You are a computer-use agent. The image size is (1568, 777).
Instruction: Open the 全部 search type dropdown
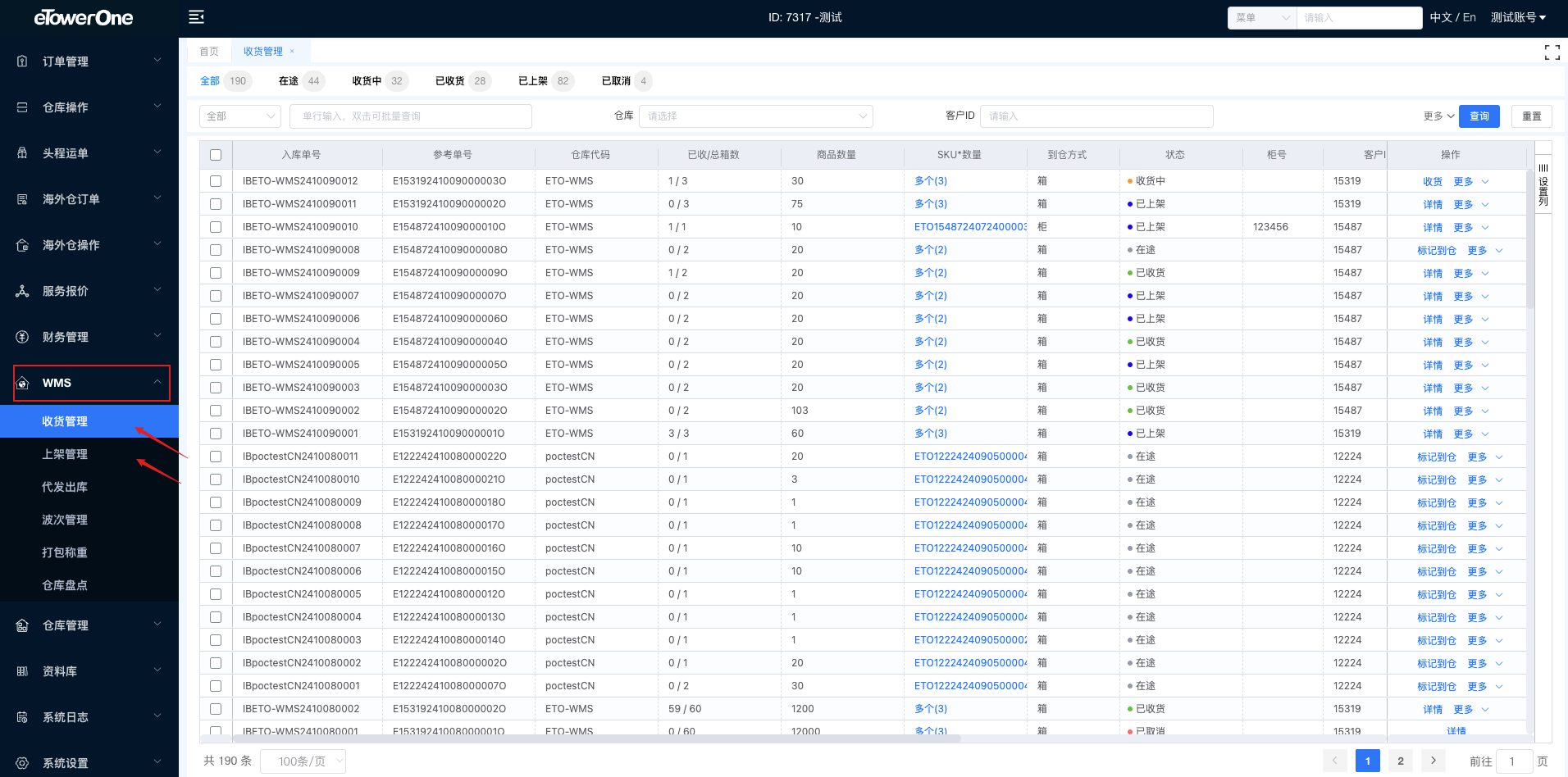tap(240, 116)
